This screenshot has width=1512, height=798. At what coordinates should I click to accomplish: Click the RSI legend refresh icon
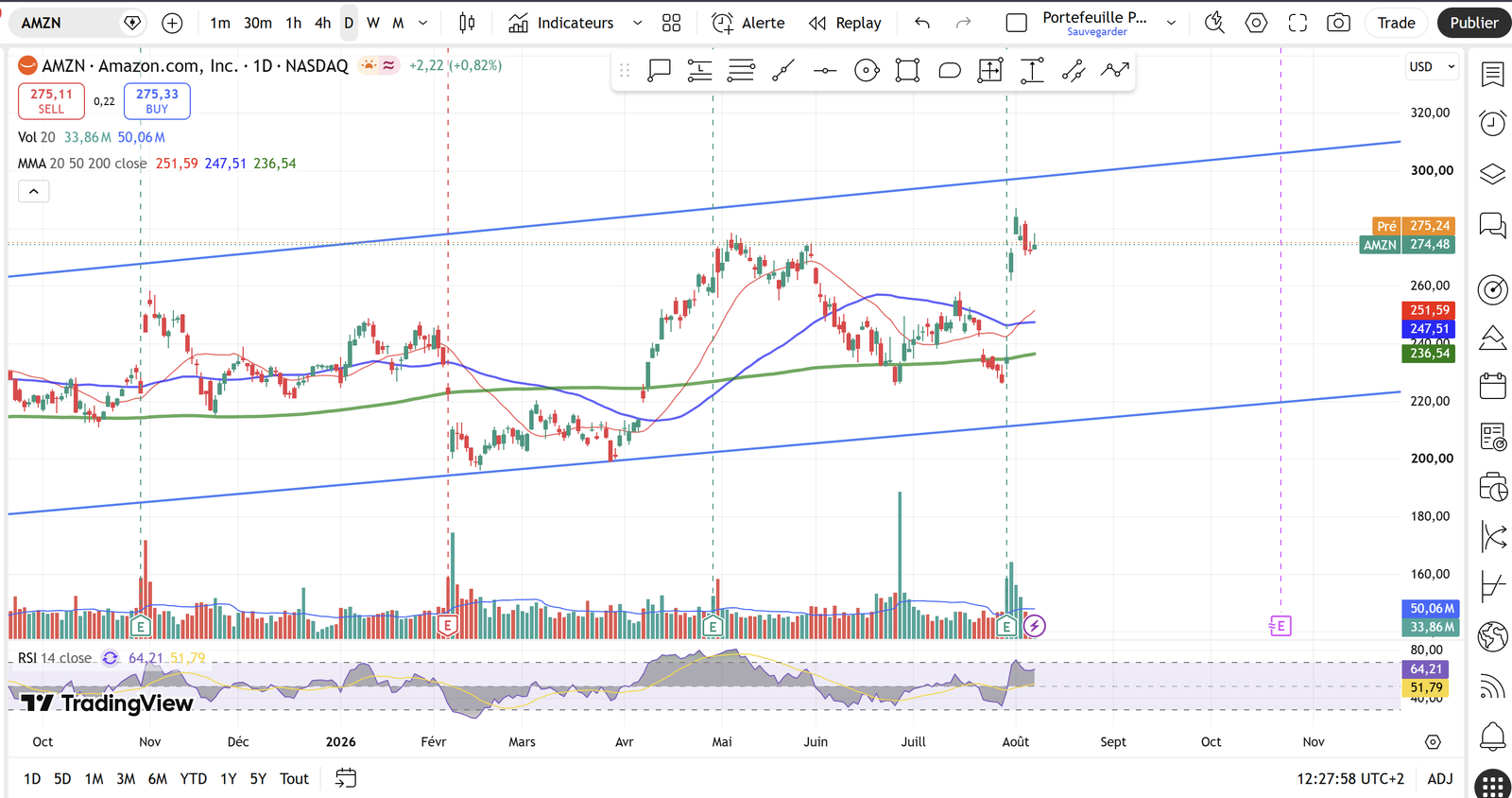tap(111, 658)
